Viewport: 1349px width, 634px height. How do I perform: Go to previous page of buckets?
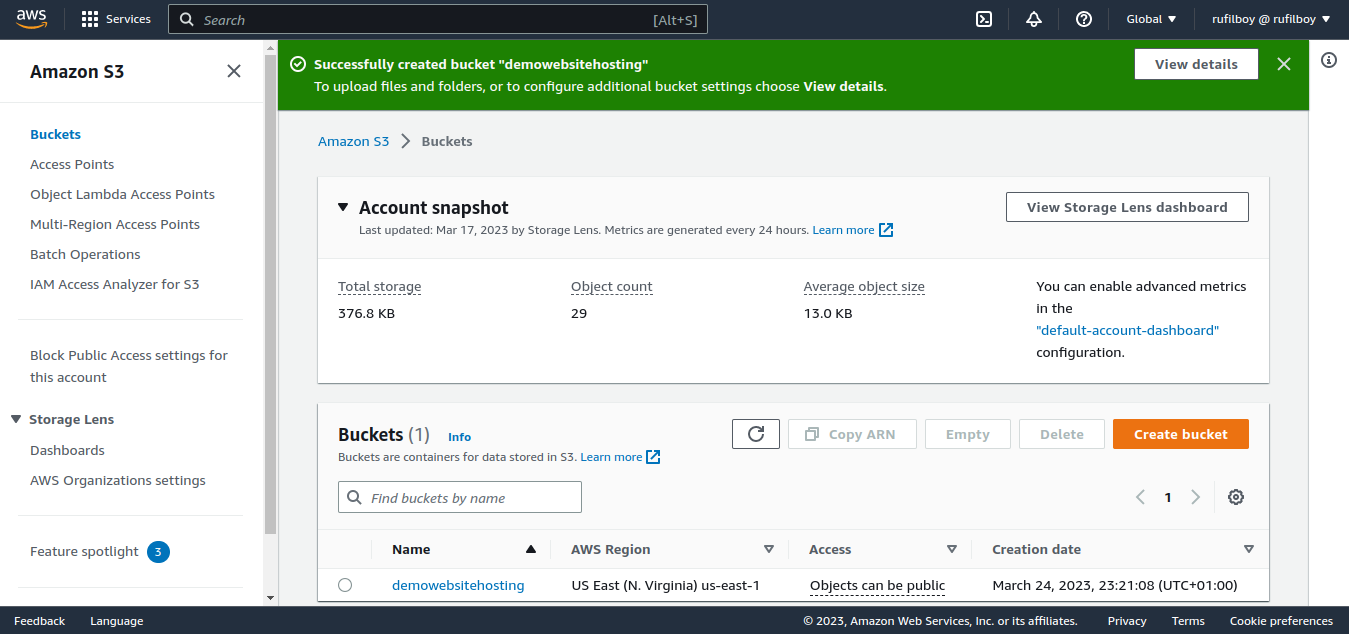click(1140, 497)
